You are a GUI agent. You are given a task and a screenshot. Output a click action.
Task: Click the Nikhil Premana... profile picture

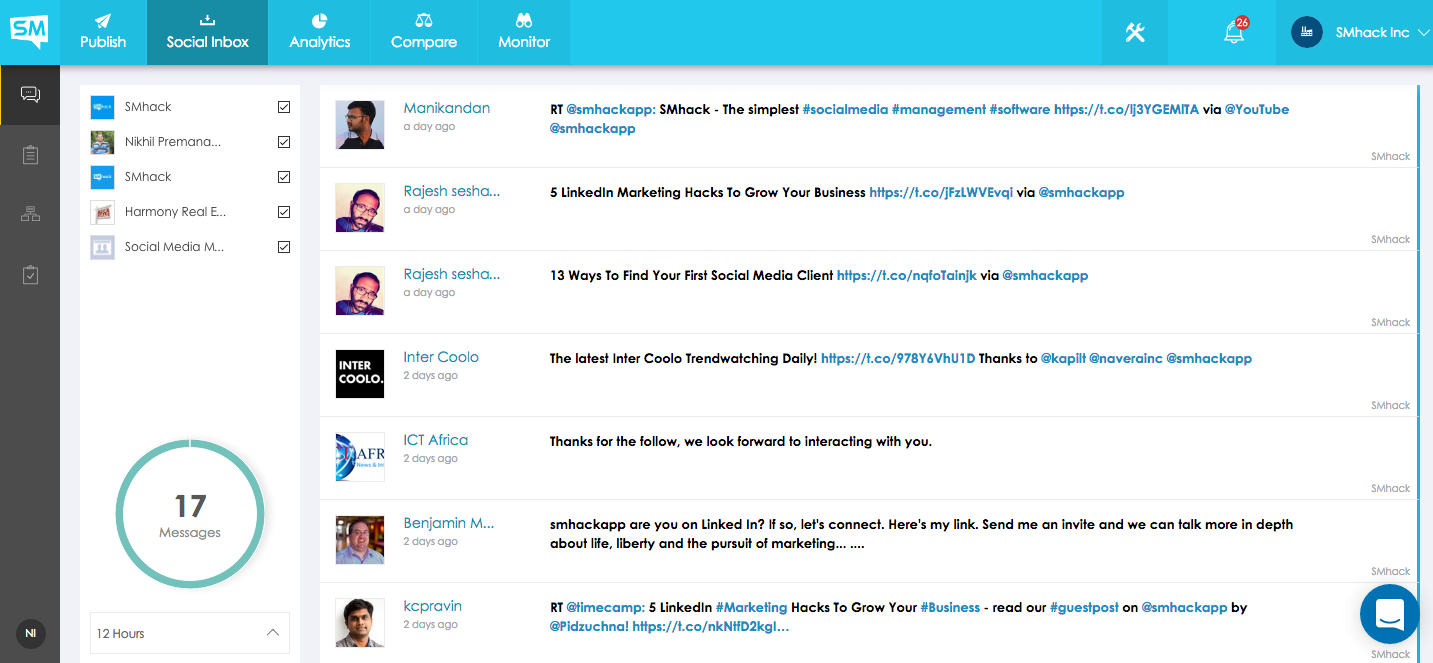[x=102, y=142]
